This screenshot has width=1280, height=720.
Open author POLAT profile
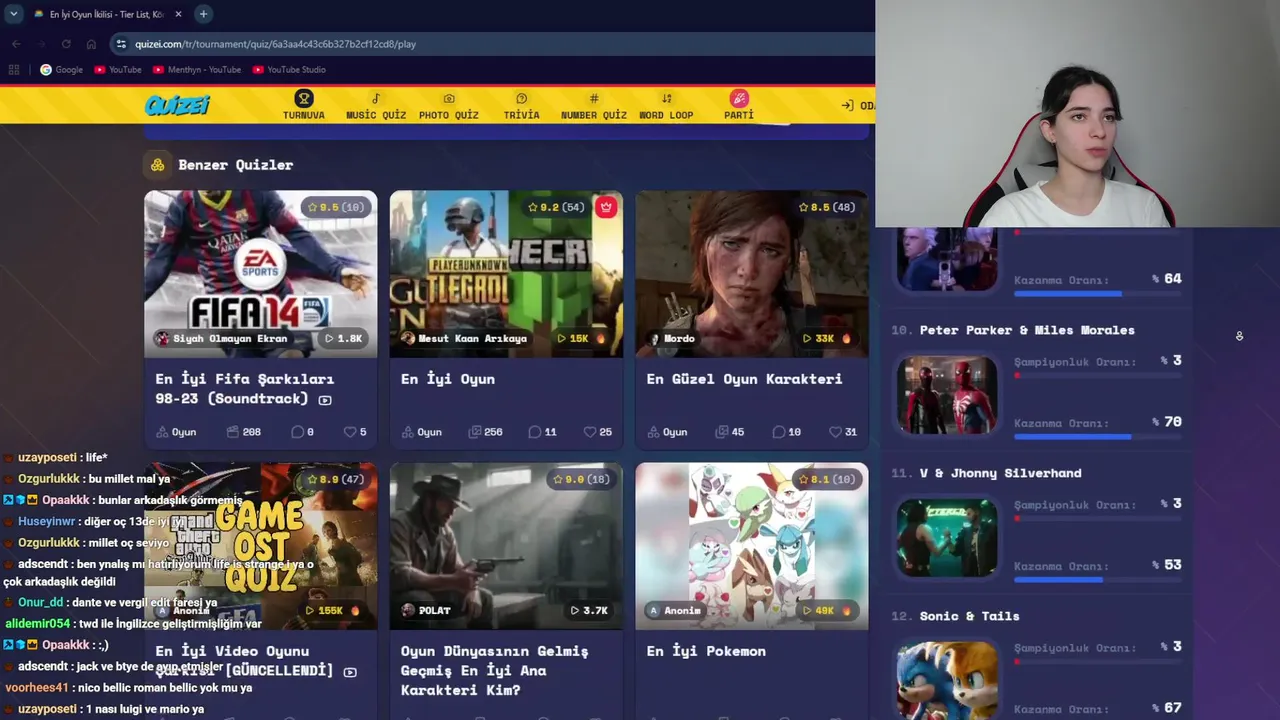click(426, 610)
